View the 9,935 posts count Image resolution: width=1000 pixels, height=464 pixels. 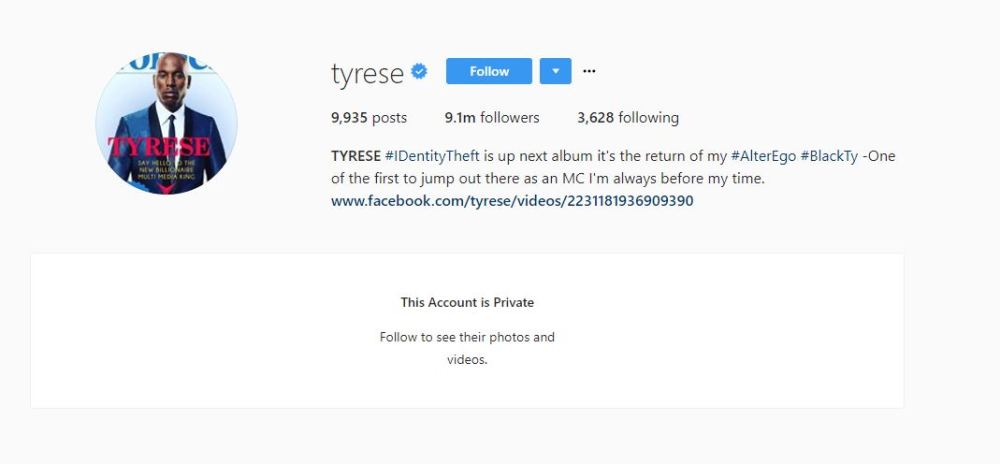click(x=369, y=117)
